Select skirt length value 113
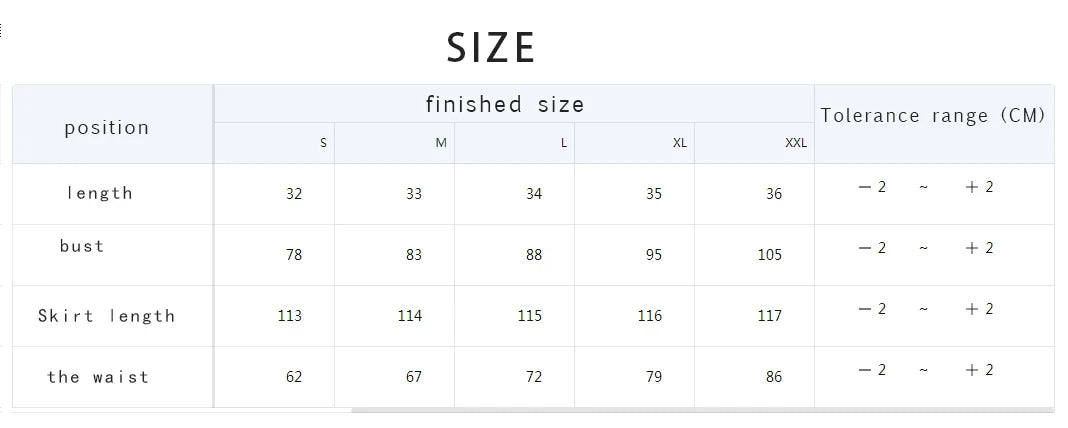Screen dimensions: 1068x428 coord(290,316)
